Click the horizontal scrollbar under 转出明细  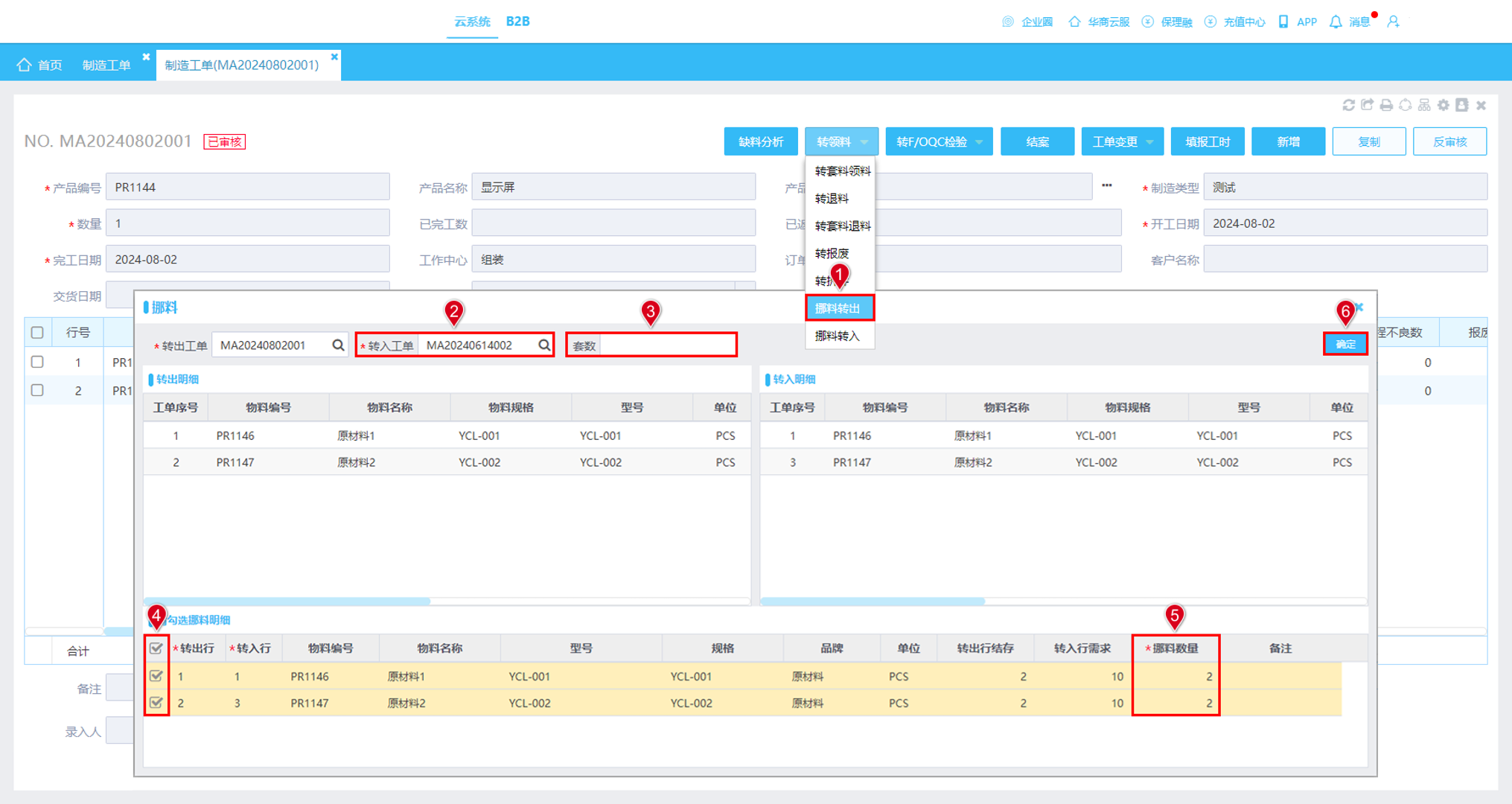point(287,601)
